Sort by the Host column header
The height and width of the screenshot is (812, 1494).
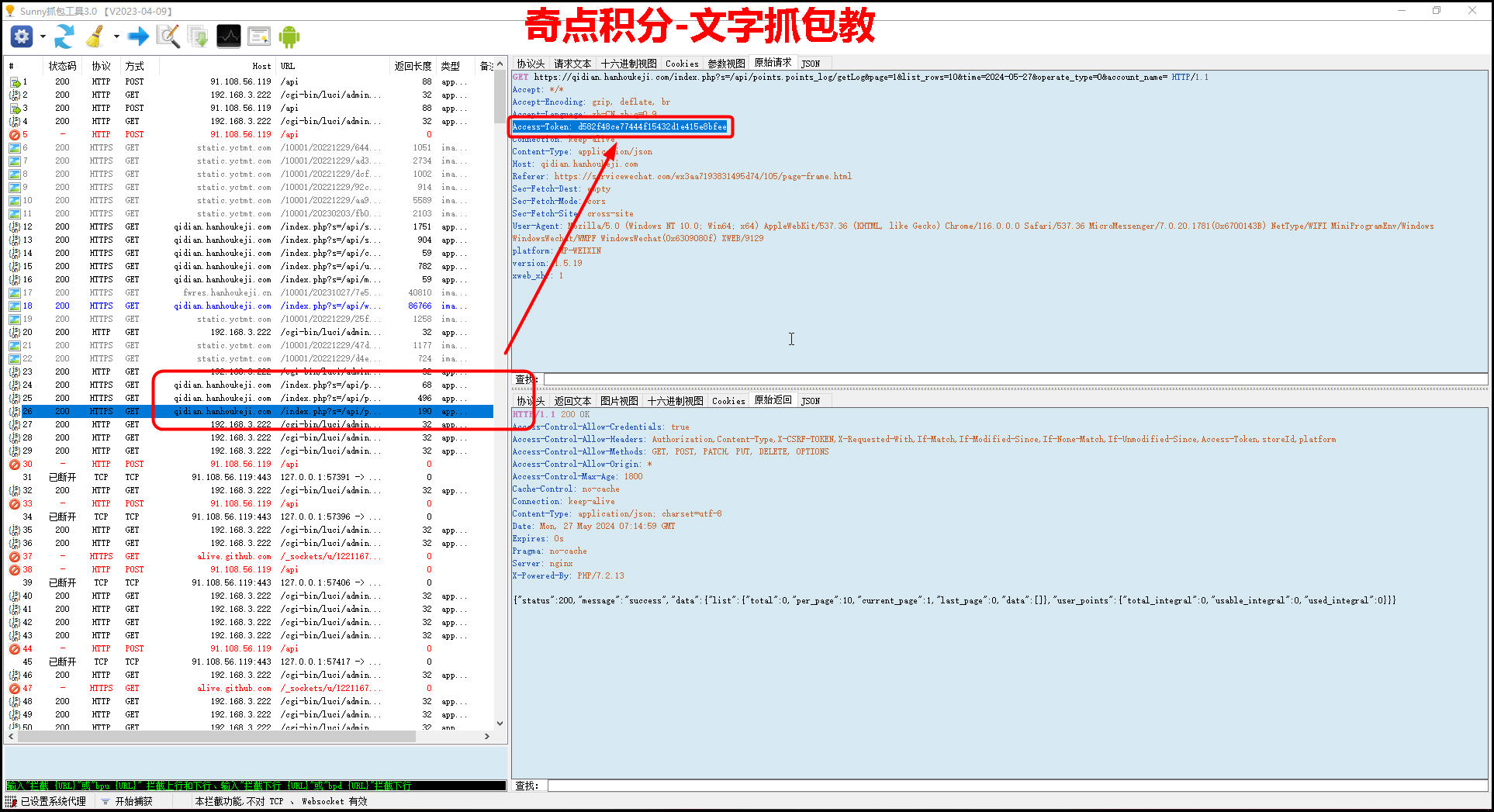(217, 66)
